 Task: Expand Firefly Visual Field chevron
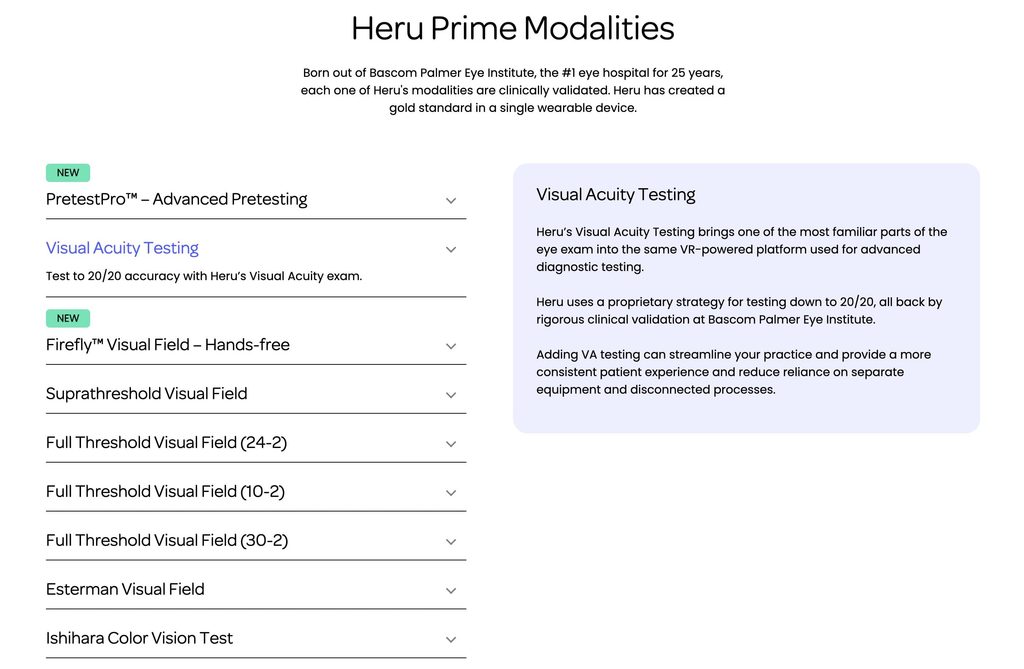pos(451,346)
